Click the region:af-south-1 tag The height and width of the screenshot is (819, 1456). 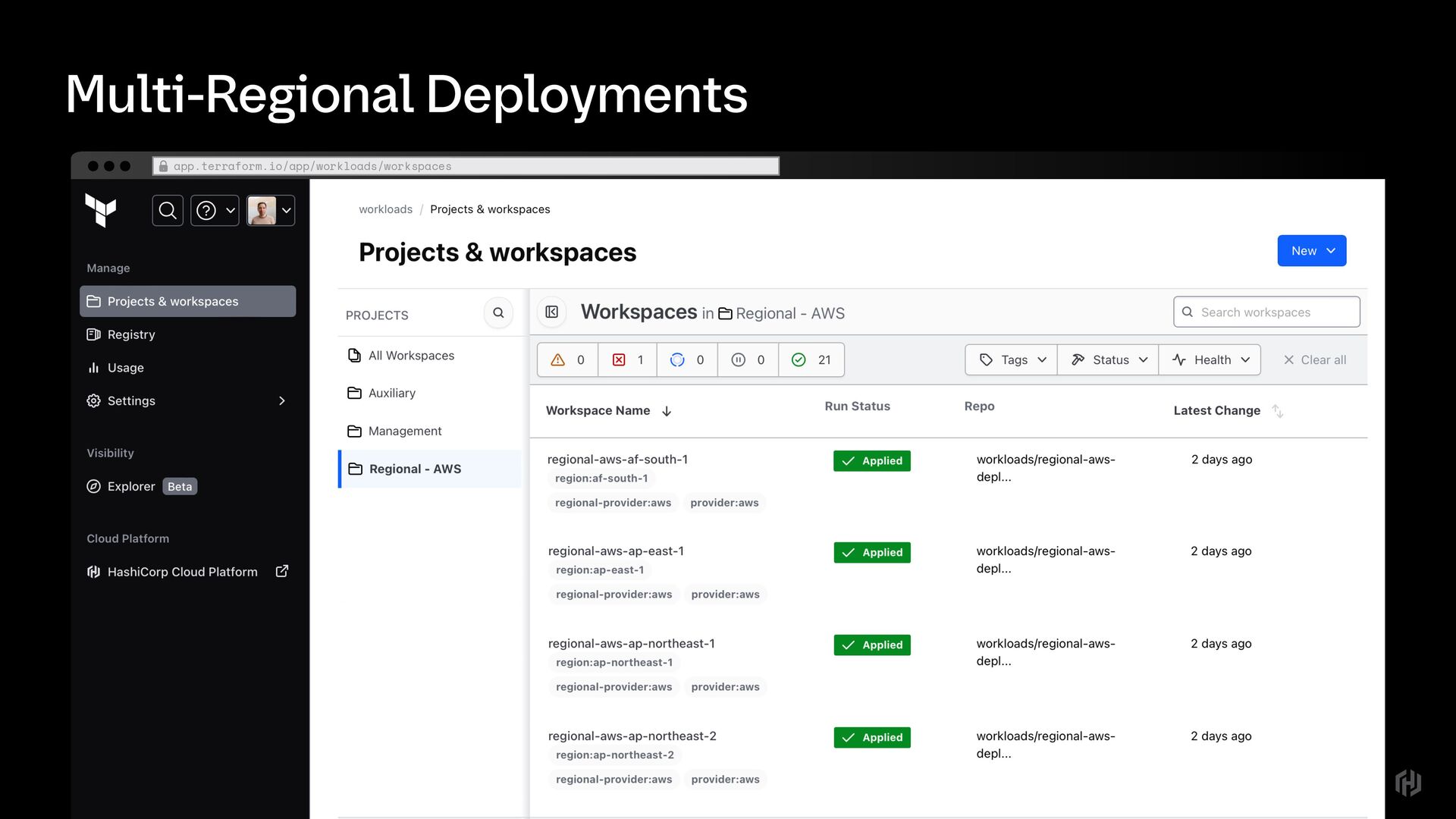[601, 479]
